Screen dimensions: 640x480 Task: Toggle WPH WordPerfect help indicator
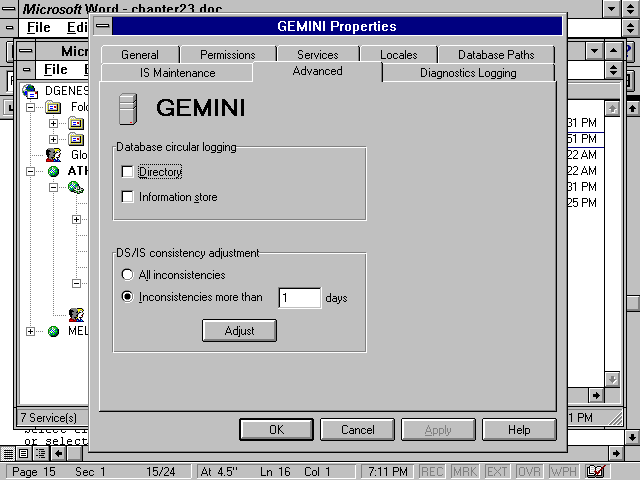(563, 472)
